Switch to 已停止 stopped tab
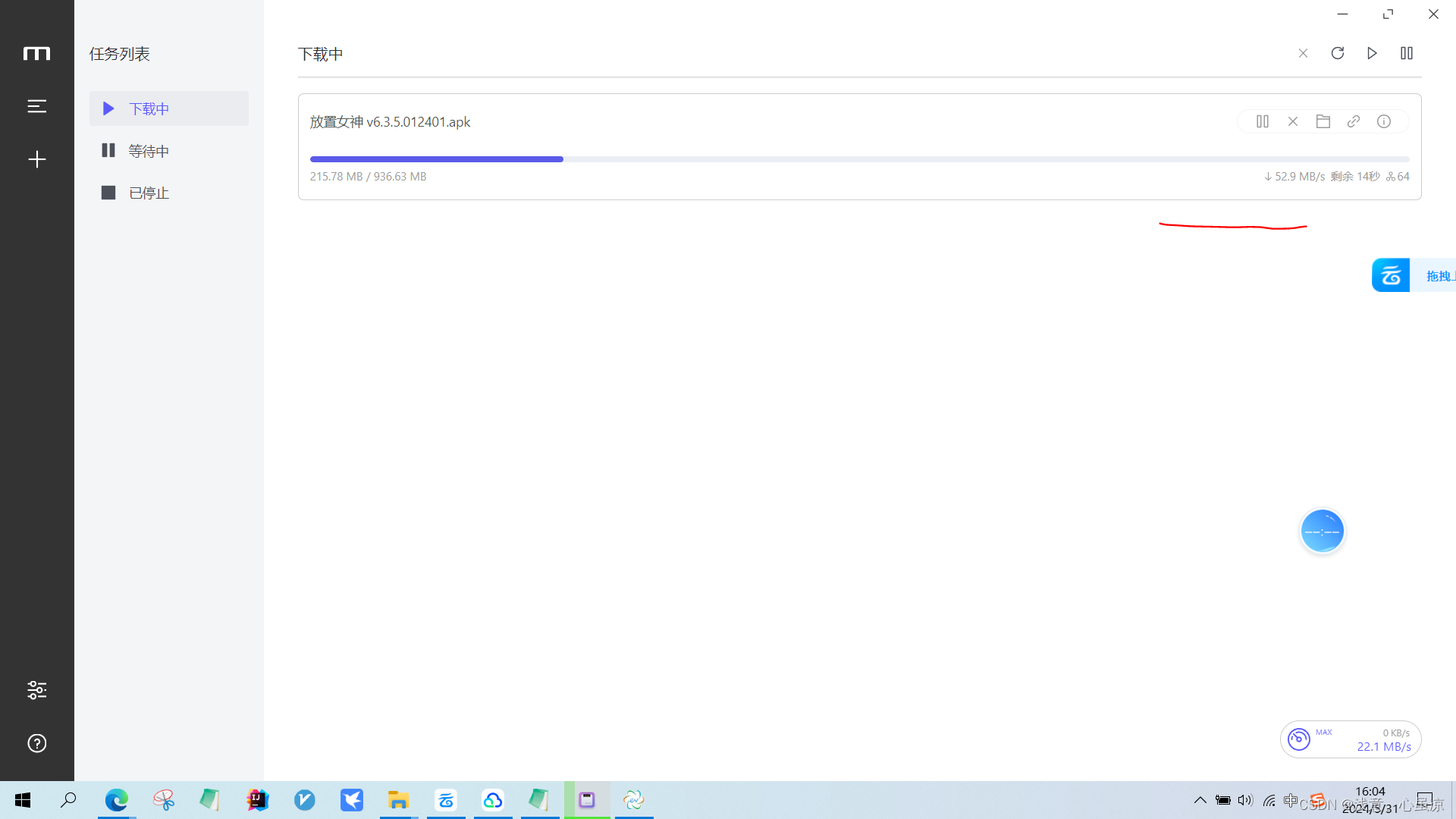Image resolution: width=1456 pixels, height=819 pixels. tap(149, 193)
